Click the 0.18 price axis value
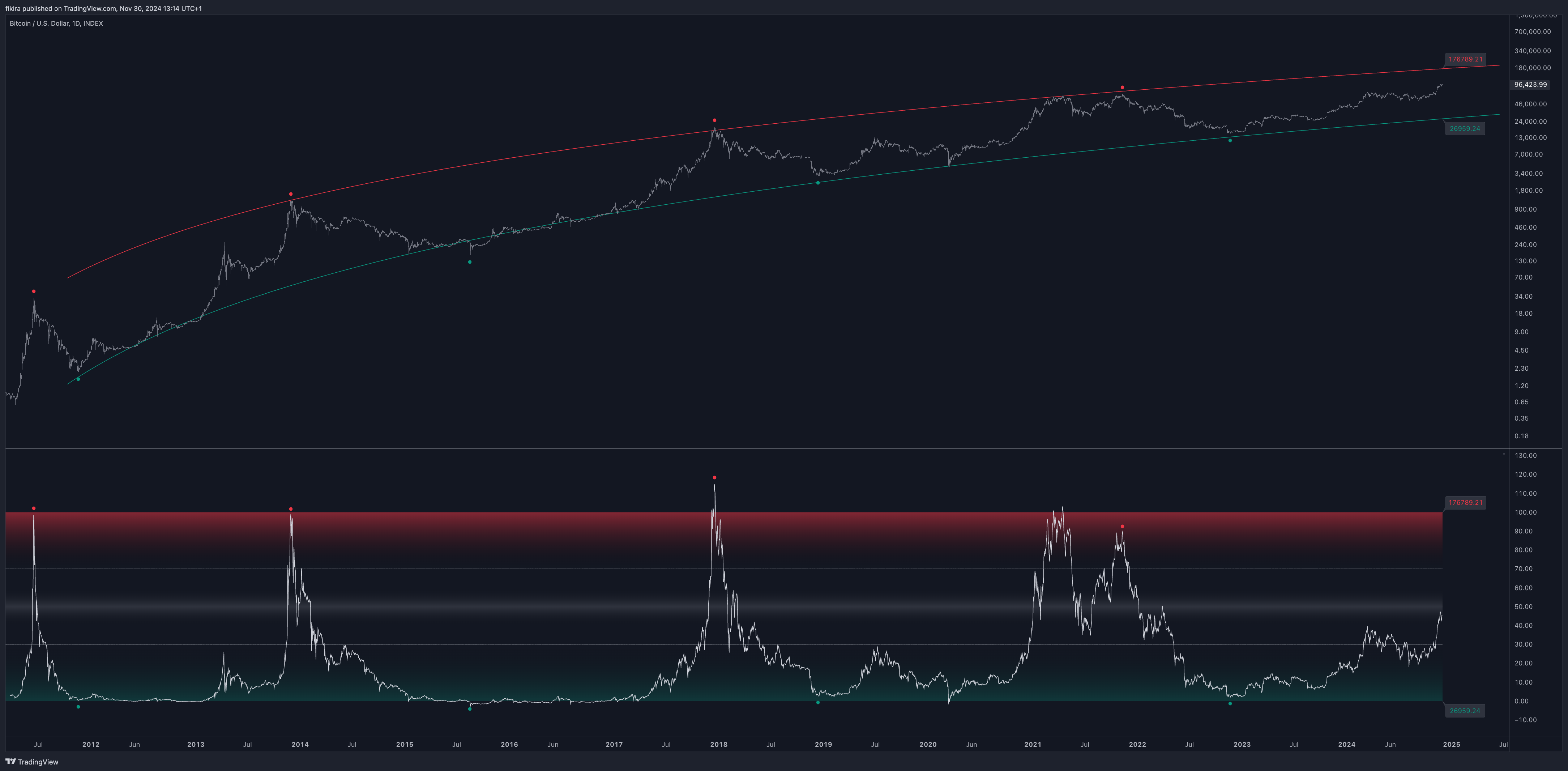 [x=1522, y=436]
